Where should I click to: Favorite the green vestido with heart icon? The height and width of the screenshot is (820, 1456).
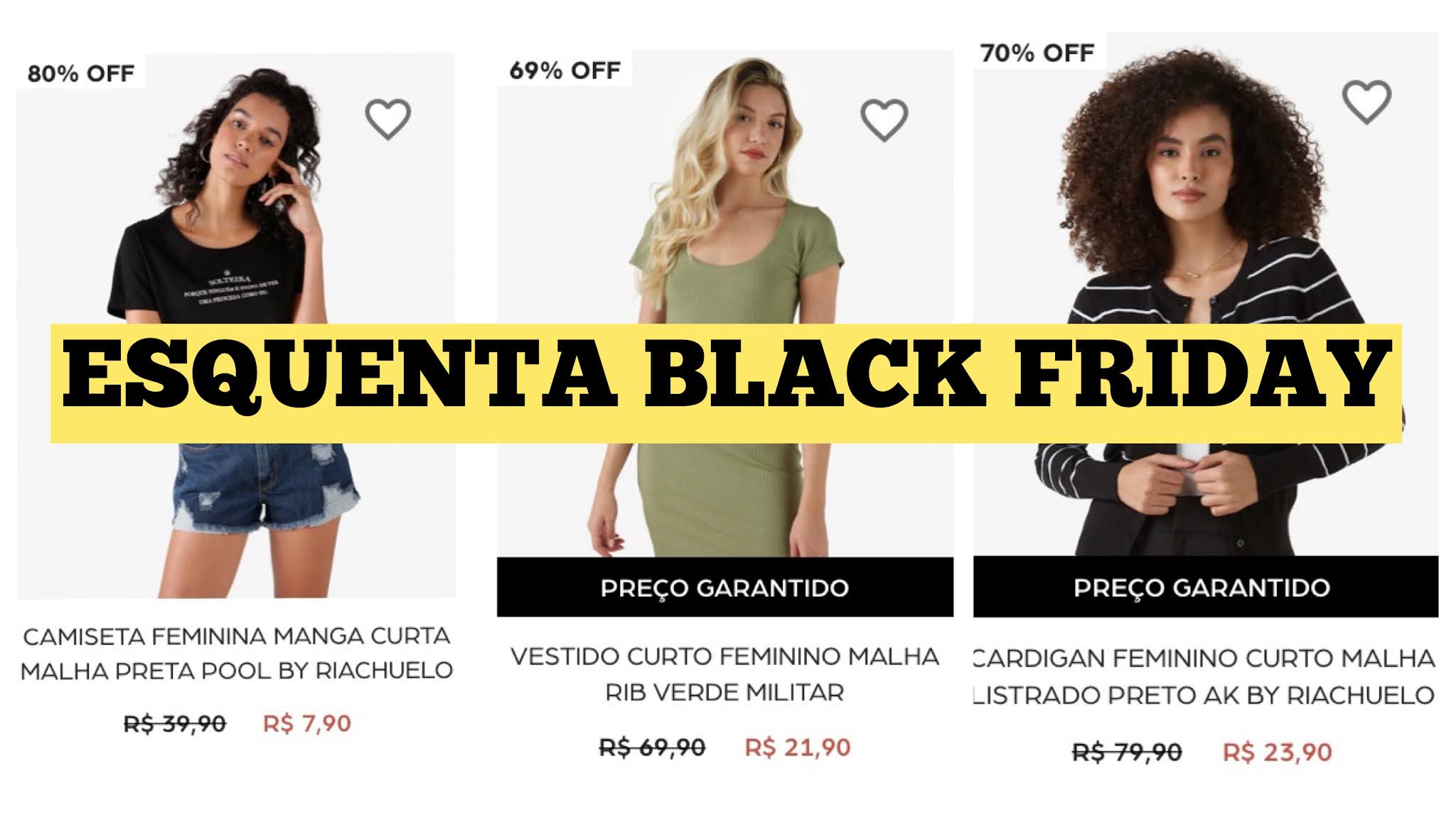(x=884, y=119)
